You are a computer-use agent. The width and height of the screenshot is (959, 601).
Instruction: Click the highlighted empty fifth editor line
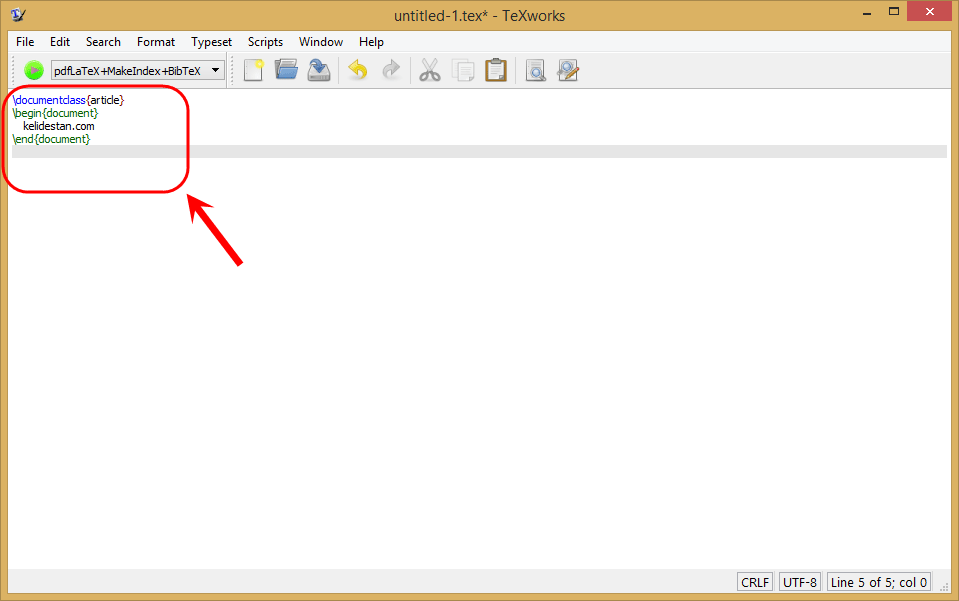pos(480,152)
